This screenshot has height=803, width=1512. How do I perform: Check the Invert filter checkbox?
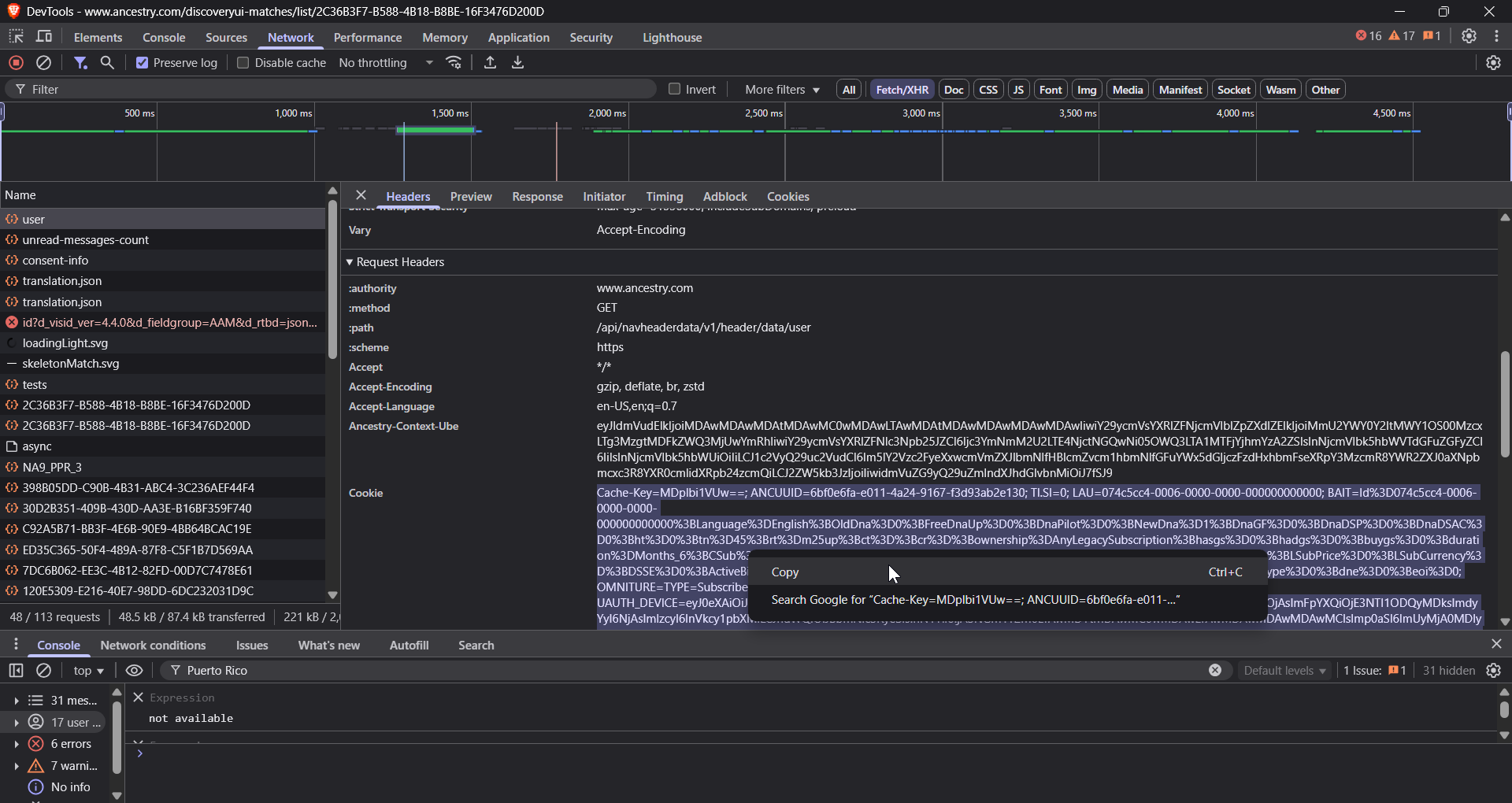click(674, 89)
